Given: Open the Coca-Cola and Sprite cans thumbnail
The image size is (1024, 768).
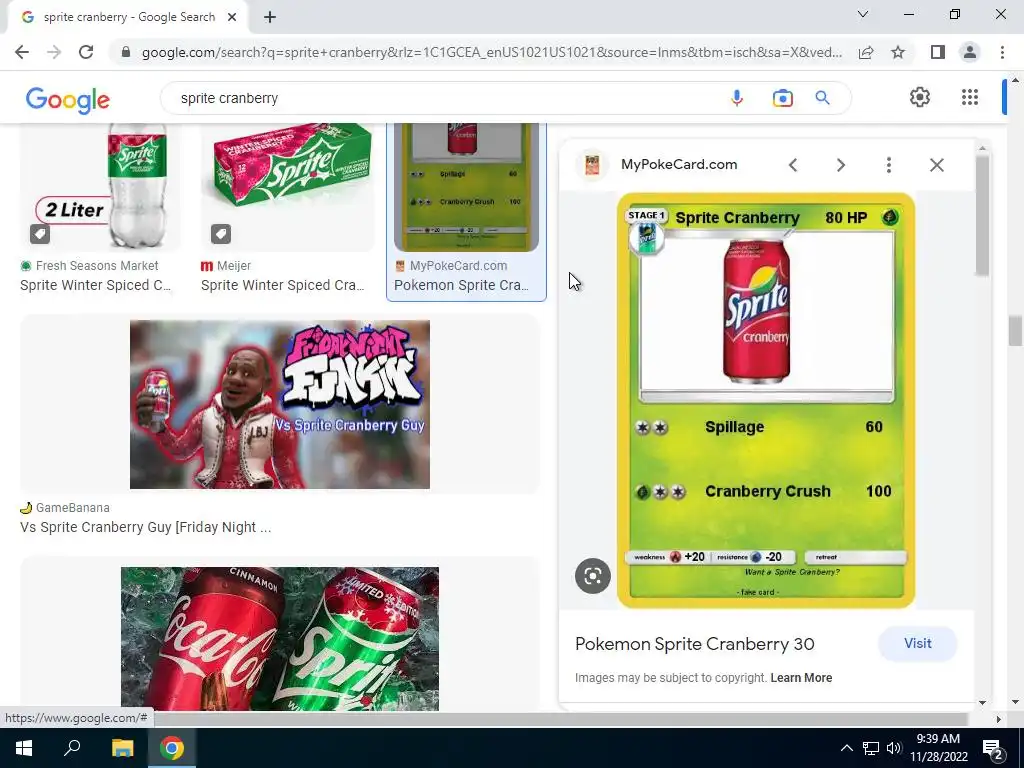Looking at the screenshot, I should tap(280, 639).
